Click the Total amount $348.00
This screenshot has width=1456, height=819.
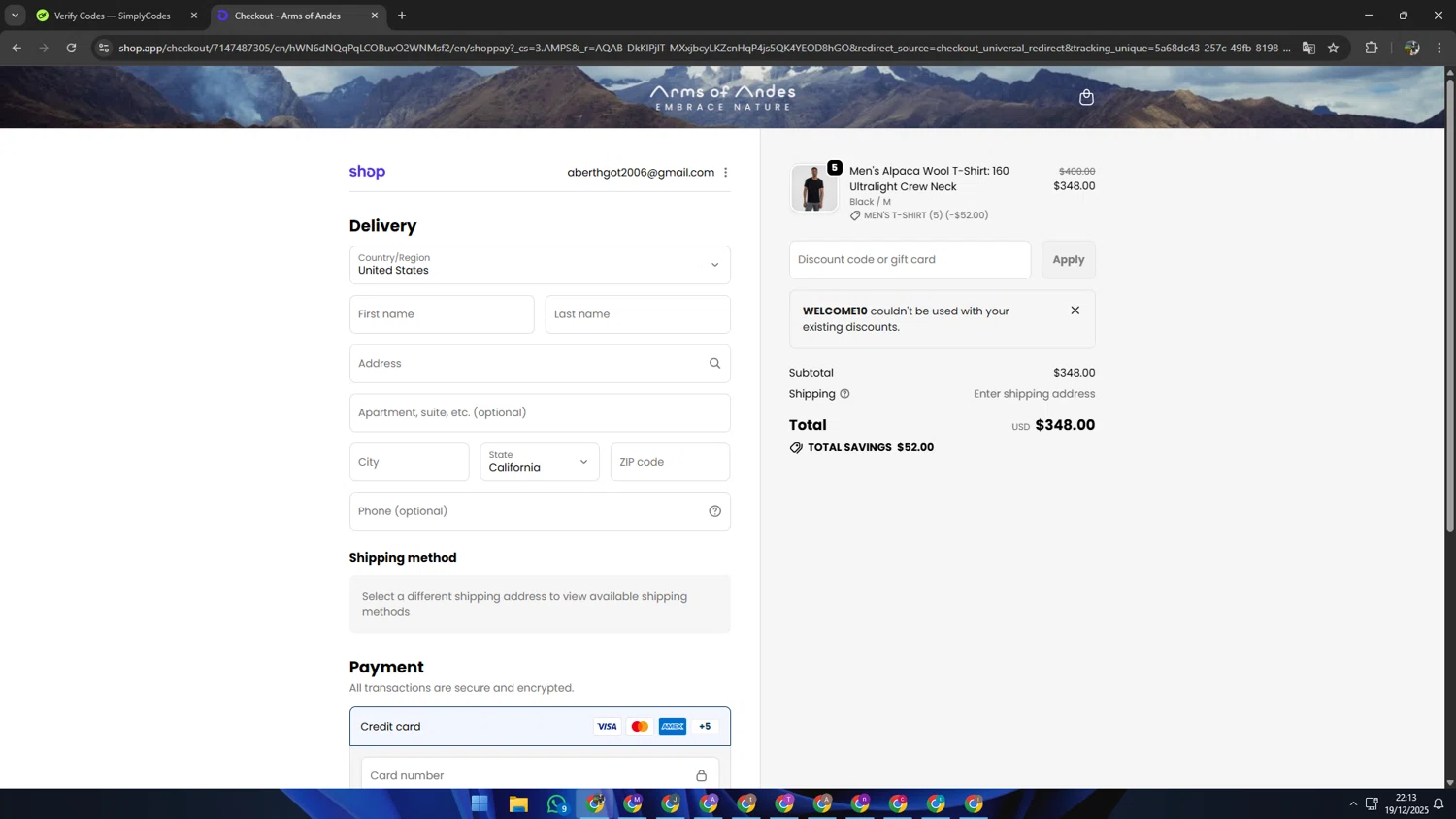click(x=1065, y=425)
